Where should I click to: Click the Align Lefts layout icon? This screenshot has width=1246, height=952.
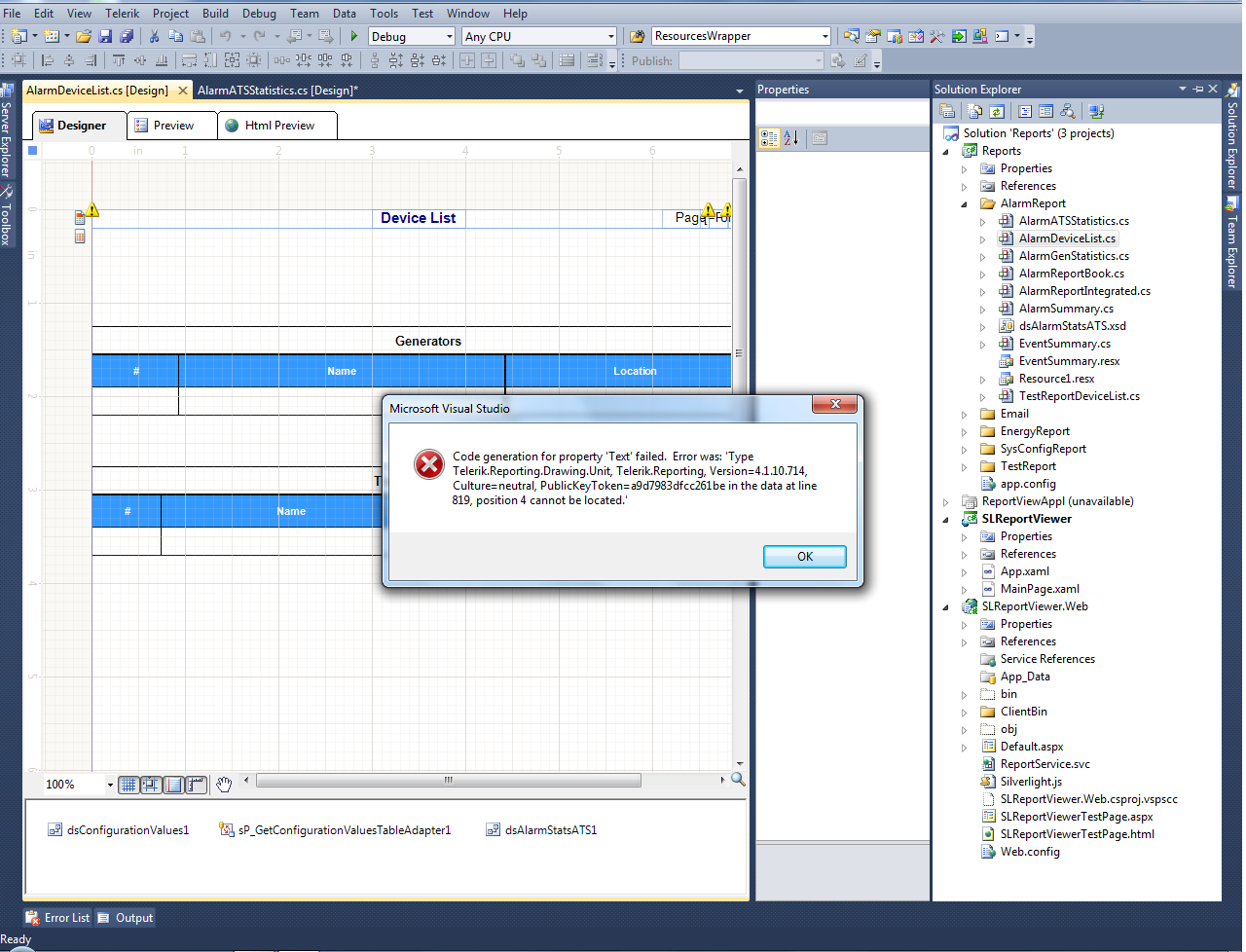point(47,60)
